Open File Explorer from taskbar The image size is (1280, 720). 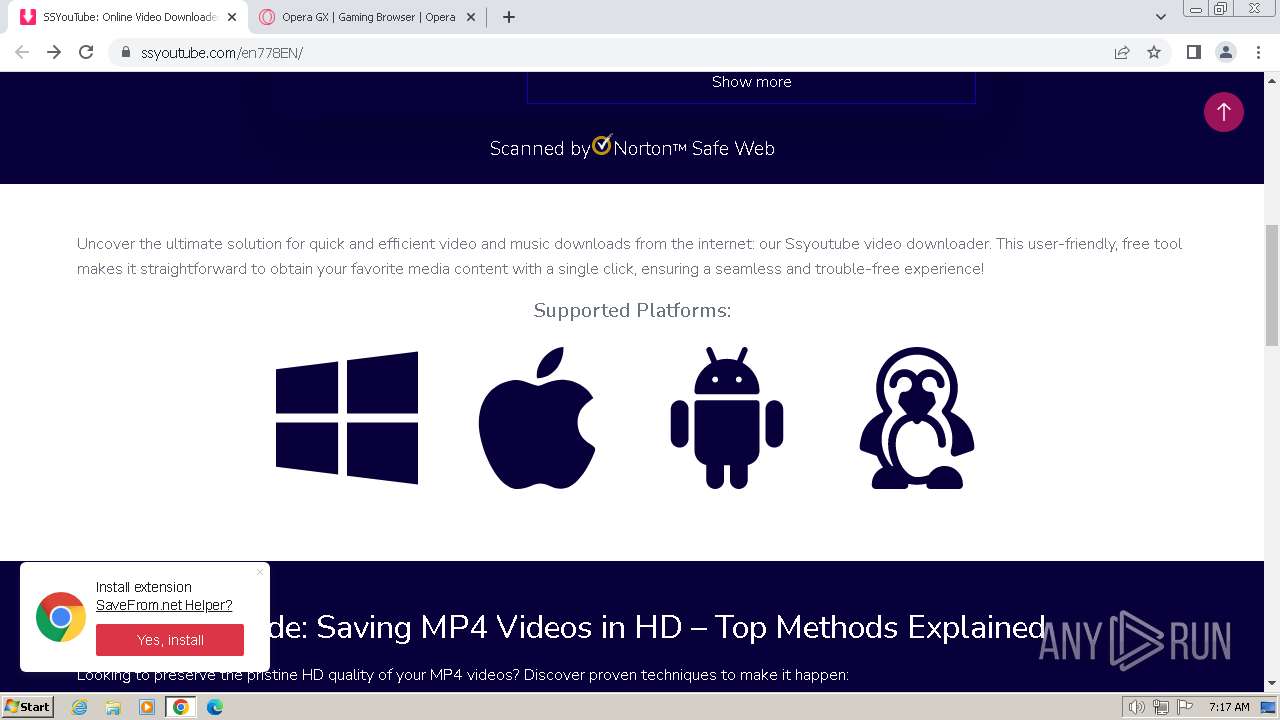pos(113,707)
